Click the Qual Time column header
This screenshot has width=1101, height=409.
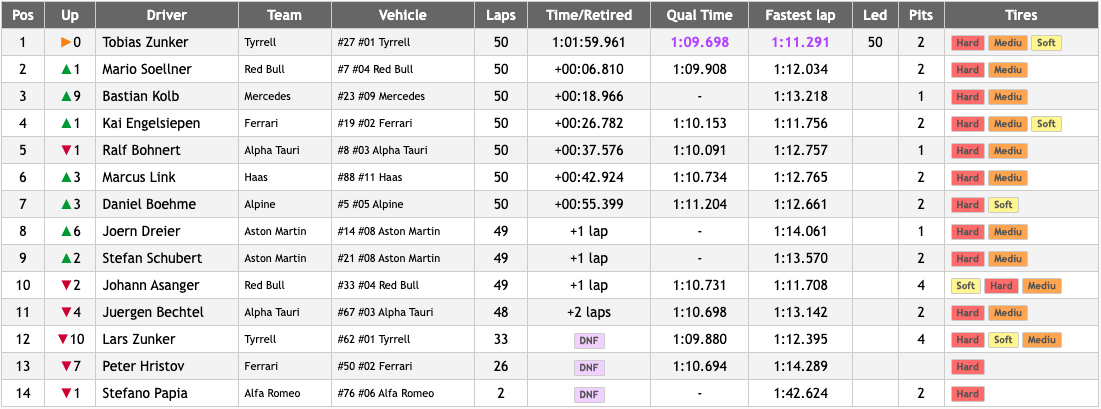coord(698,15)
